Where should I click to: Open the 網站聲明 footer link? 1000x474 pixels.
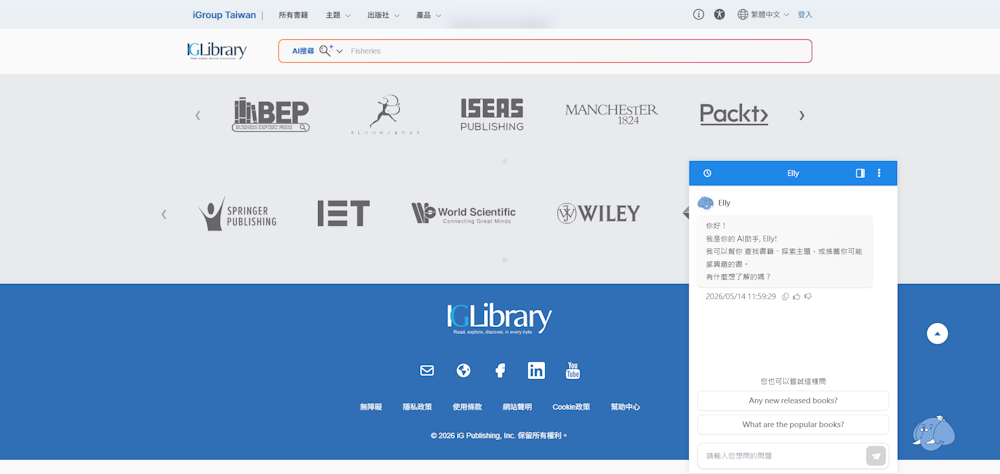coord(517,407)
